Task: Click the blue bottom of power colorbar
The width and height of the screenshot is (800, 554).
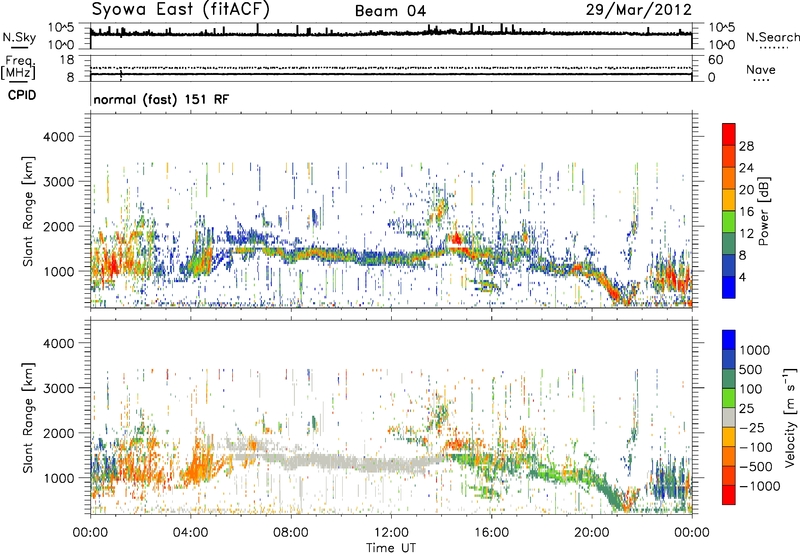Action: pyautogui.click(x=729, y=288)
